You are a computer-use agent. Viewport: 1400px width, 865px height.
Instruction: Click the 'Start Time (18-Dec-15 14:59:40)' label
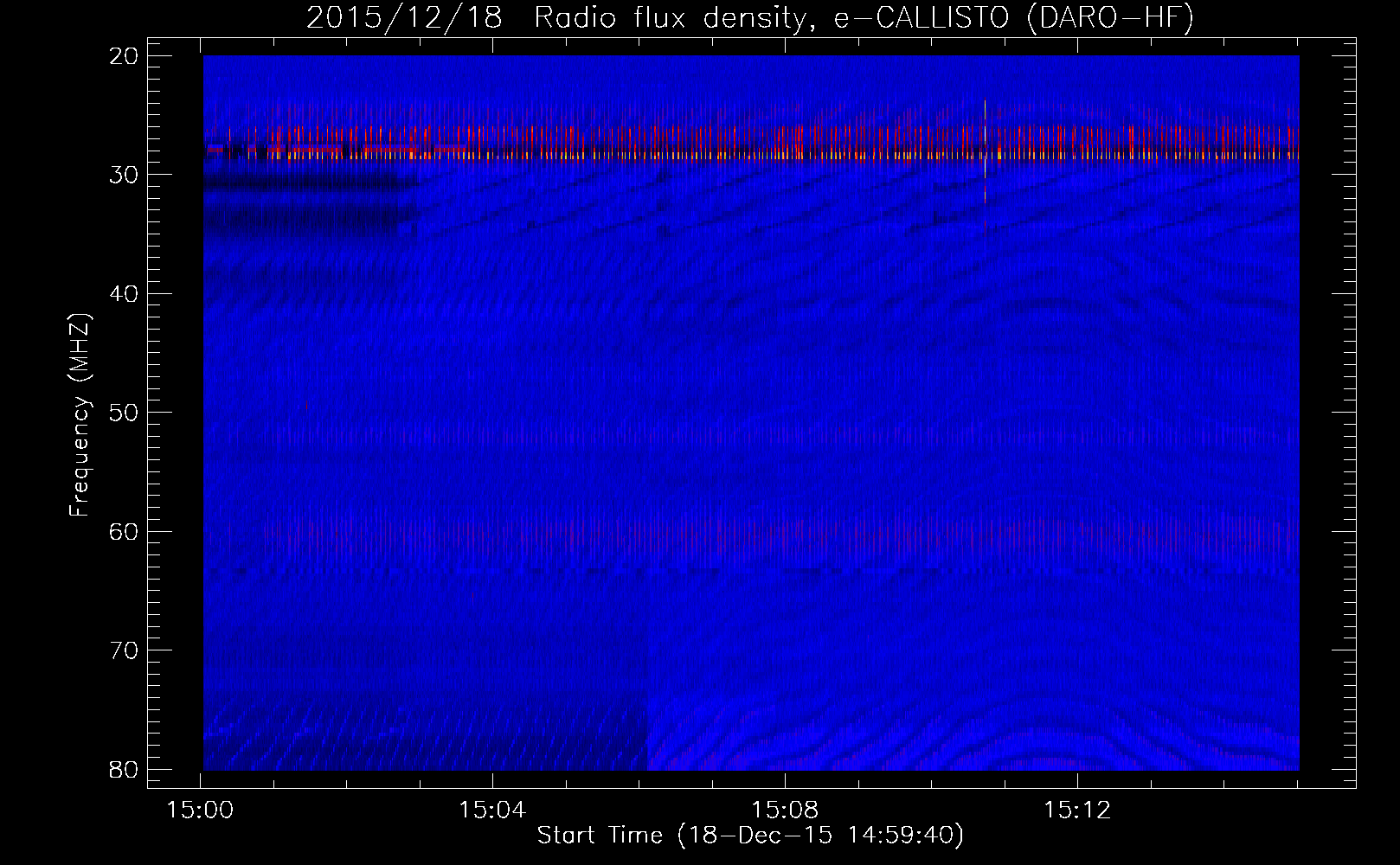[x=750, y=836]
